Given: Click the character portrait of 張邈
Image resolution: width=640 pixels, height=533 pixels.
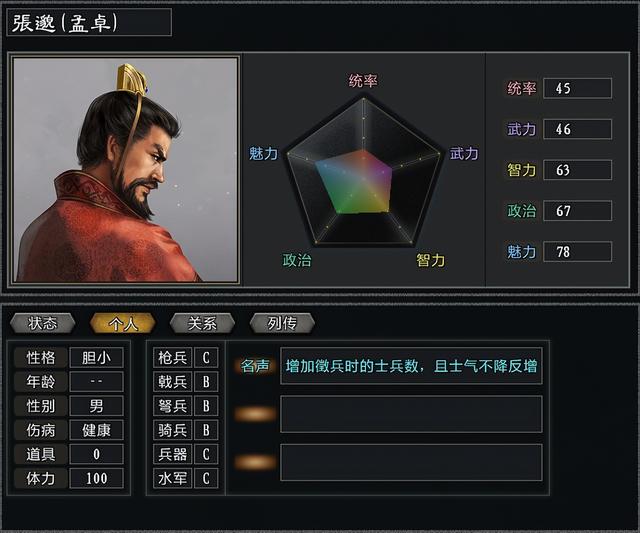Looking at the screenshot, I should [125, 170].
